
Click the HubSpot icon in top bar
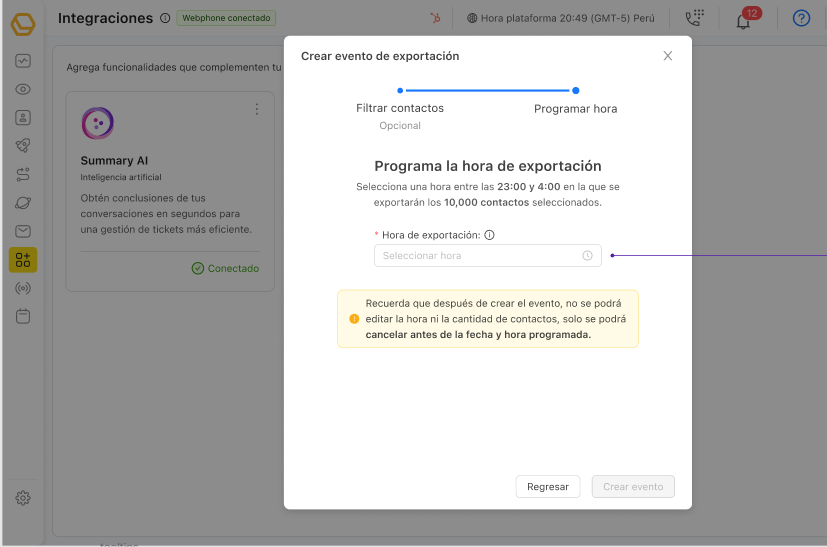coord(435,18)
